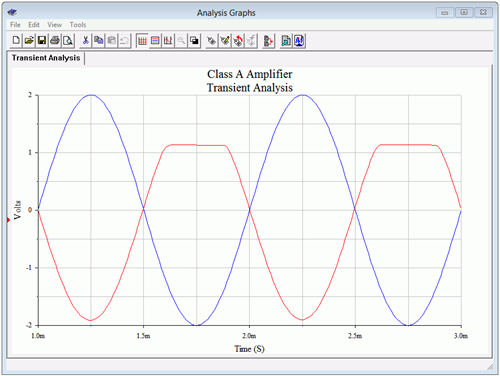Select the Transient Analysis tab
The image size is (500, 376).
46,58
